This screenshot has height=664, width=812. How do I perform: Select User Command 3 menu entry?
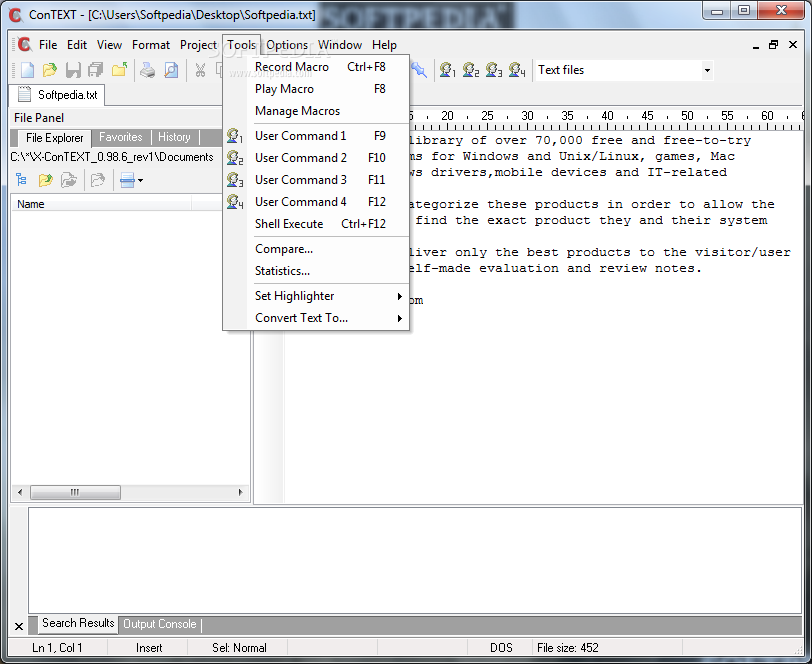pyautogui.click(x=316, y=180)
